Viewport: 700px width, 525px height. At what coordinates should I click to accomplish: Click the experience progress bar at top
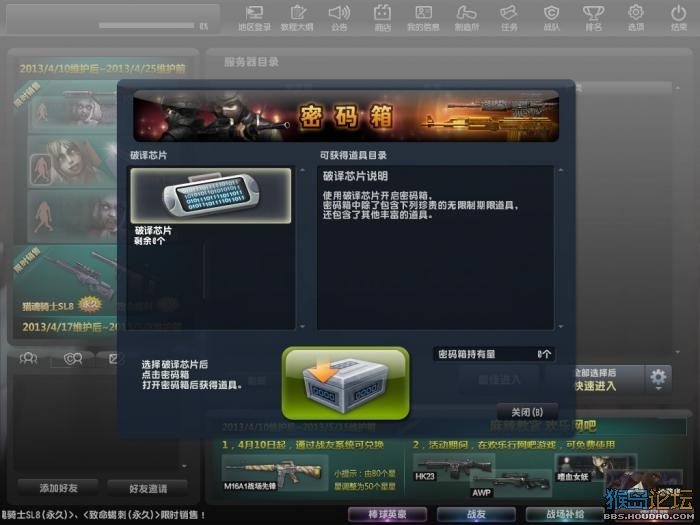tap(146, 25)
